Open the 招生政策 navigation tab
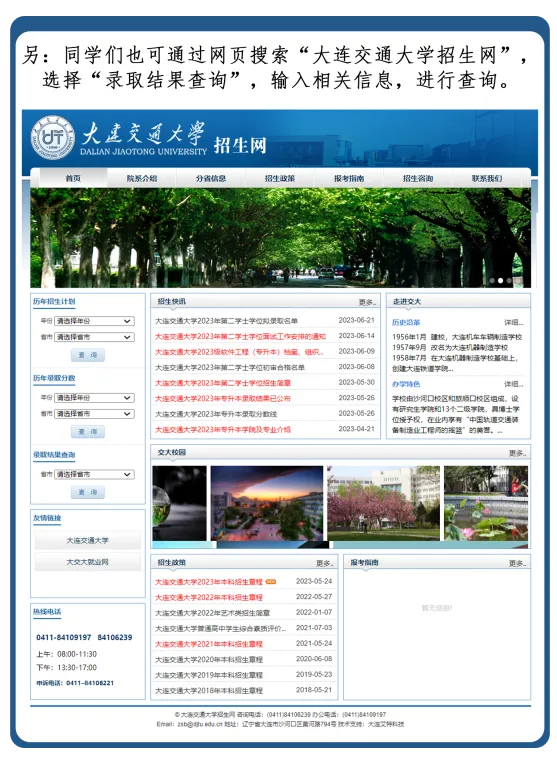557x764 pixels. (x=280, y=178)
